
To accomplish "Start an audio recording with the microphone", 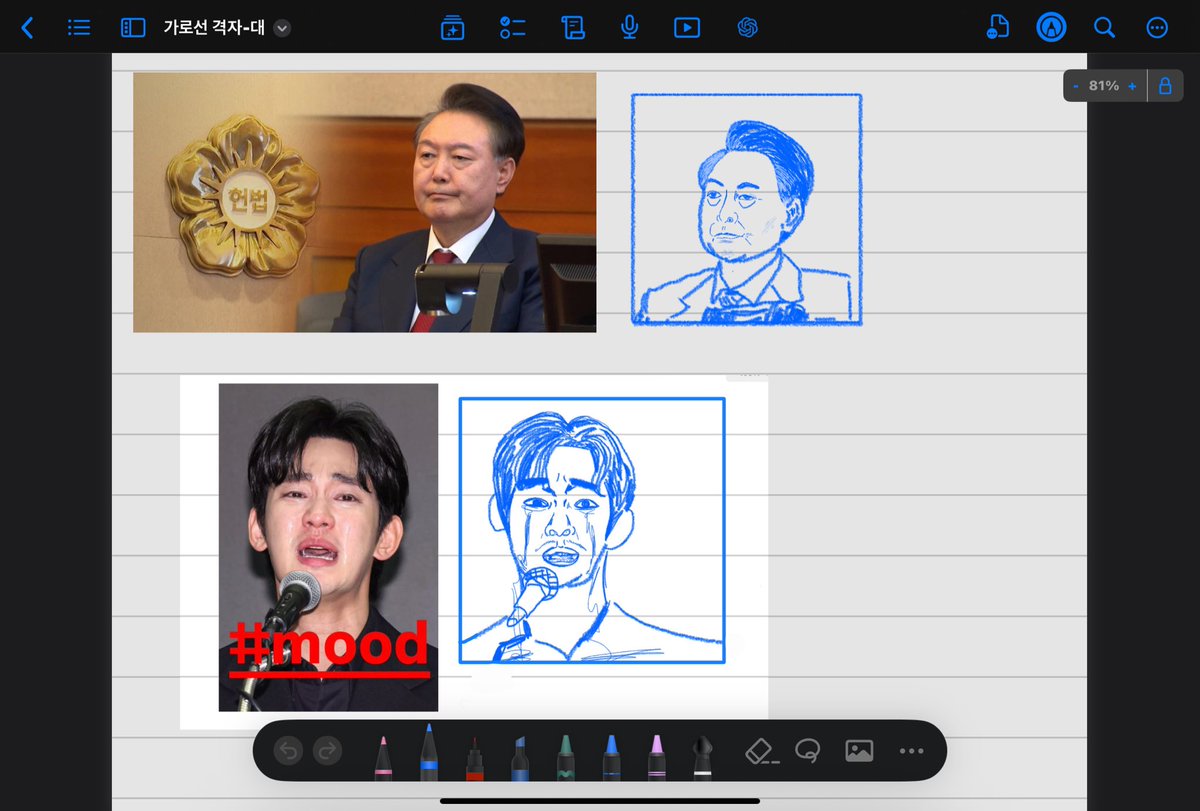I will (628, 28).
